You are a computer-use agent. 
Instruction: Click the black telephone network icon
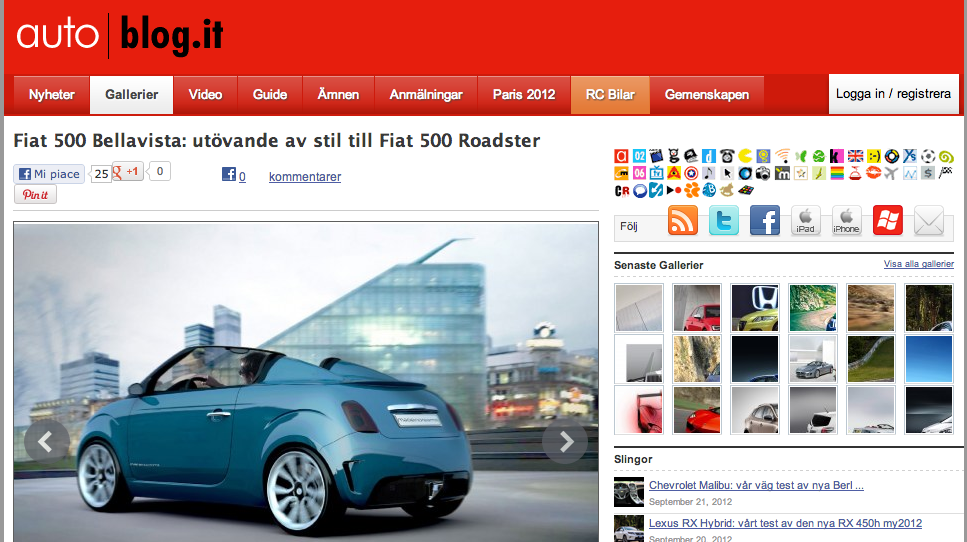pyautogui.click(x=727, y=156)
